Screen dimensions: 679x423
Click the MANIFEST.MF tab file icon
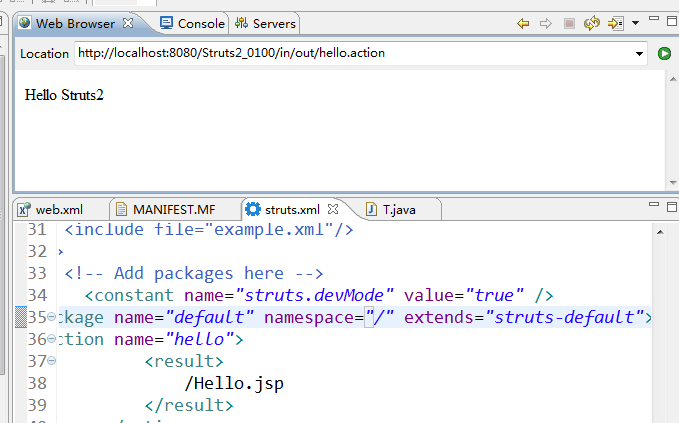[x=122, y=210]
